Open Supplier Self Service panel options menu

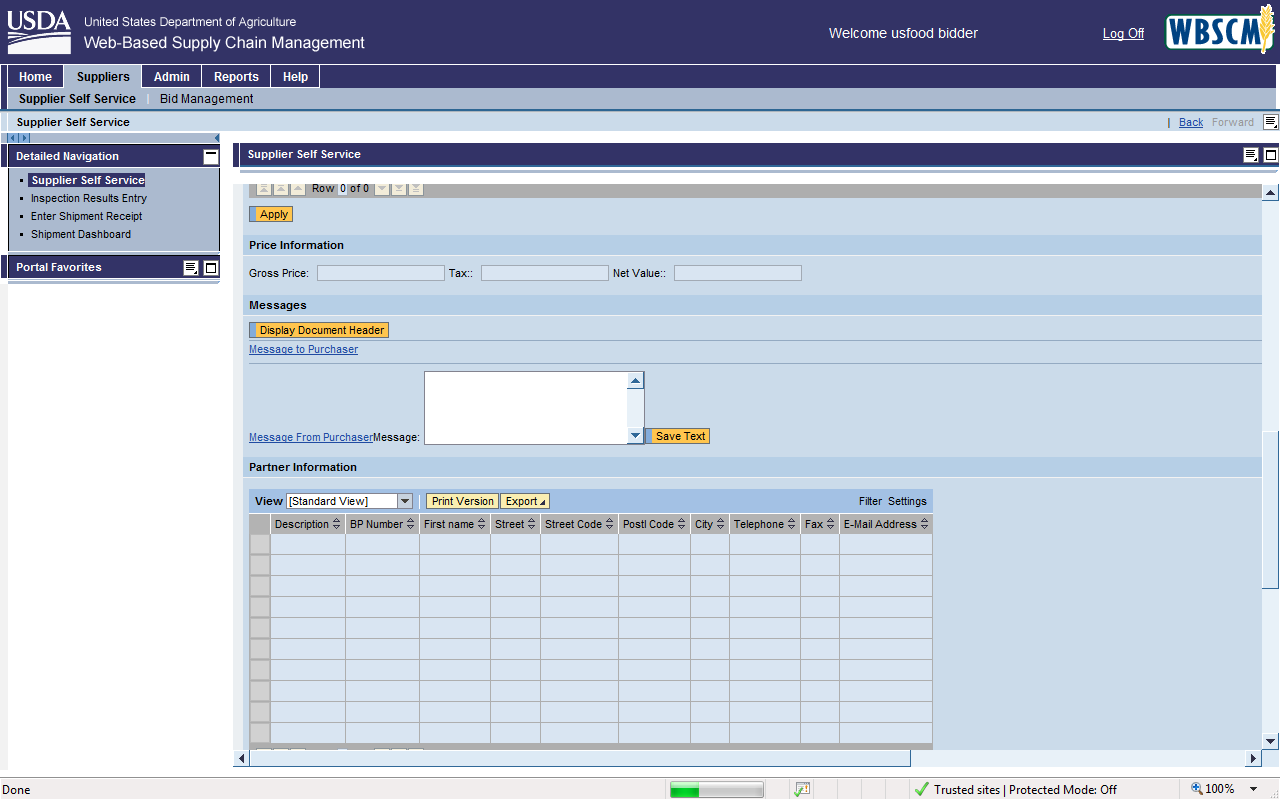tap(1251, 155)
